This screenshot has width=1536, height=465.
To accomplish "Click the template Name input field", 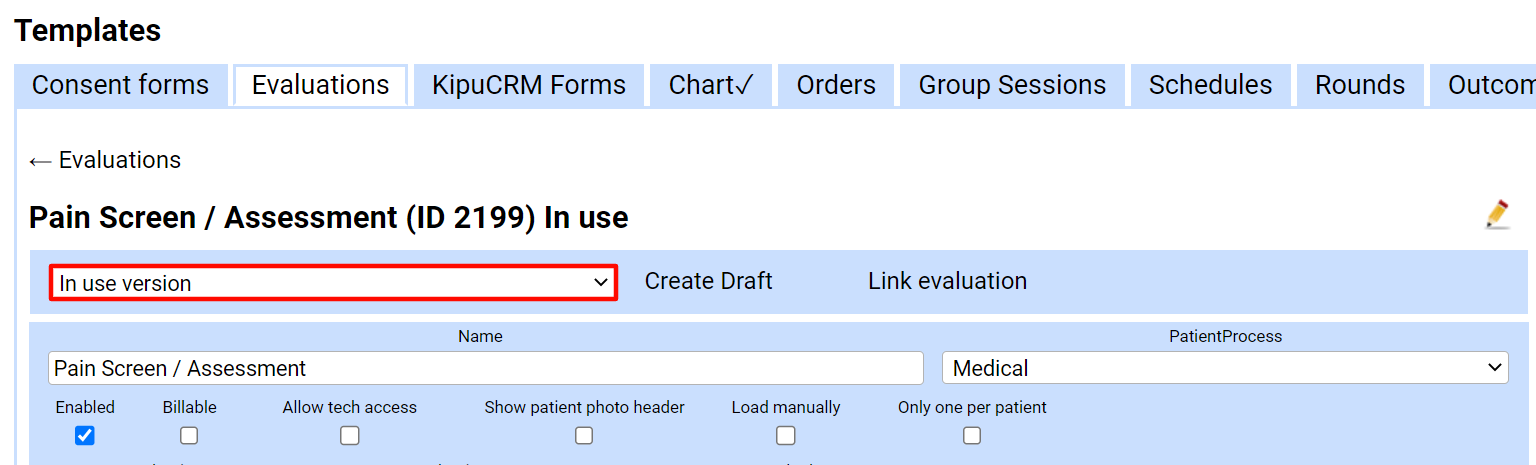I will pos(485,368).
